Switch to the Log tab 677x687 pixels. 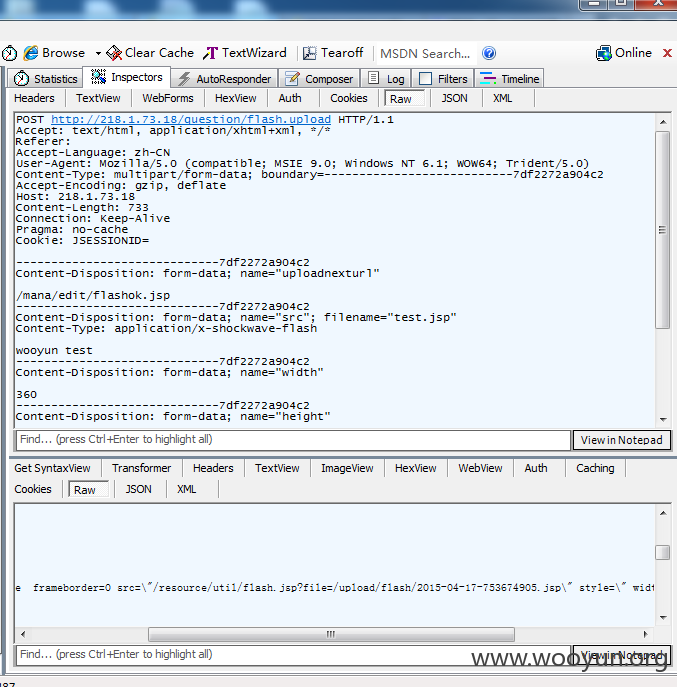(386, 78)
